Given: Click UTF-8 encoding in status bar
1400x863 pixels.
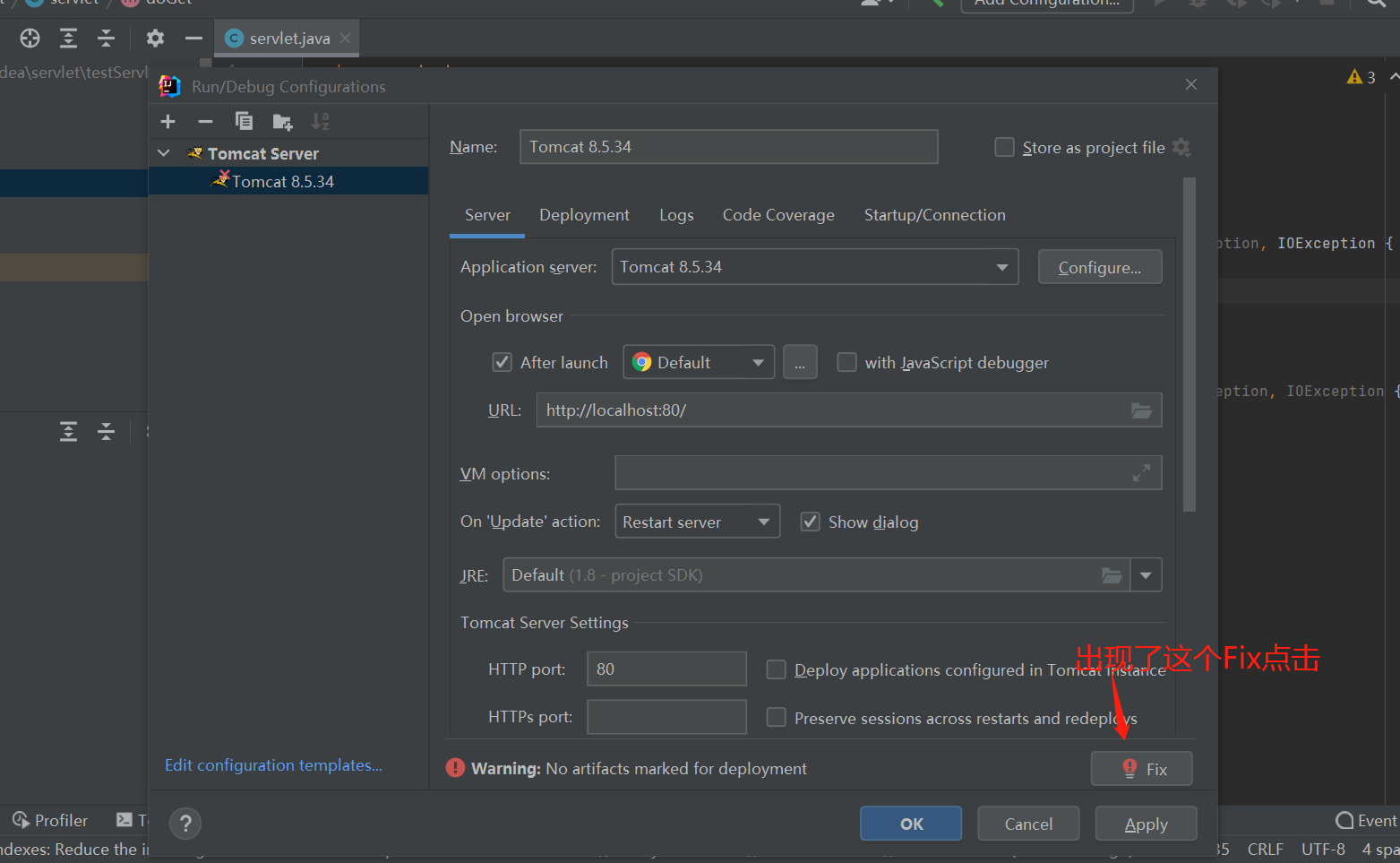Looking at the screenshot, I should [1323, 849].
